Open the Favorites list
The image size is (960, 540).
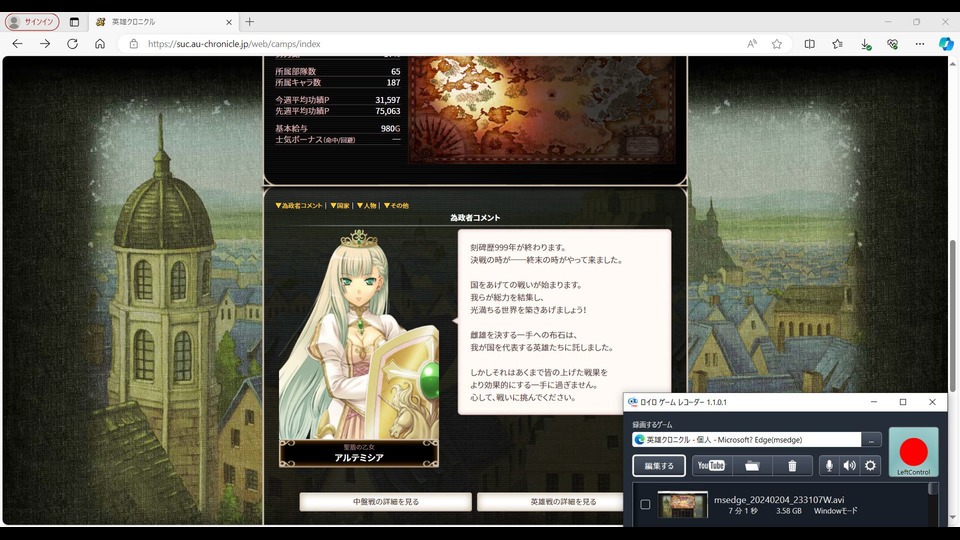pos(838,44)
